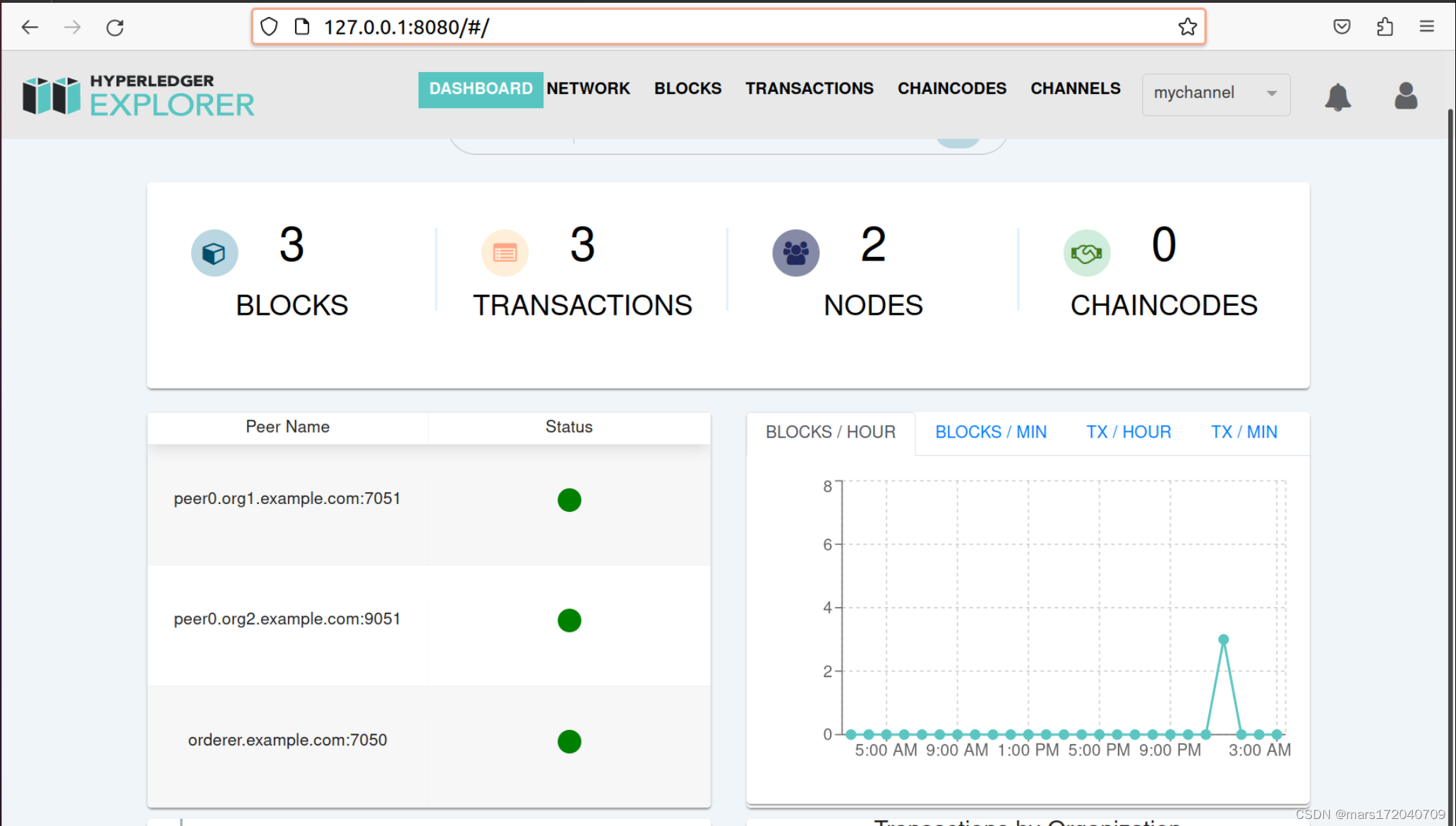Image resolution: width=1456 pixels, height=826 pixels.
Task: Open the user profile icon
Action: (x=1406, y=95)
